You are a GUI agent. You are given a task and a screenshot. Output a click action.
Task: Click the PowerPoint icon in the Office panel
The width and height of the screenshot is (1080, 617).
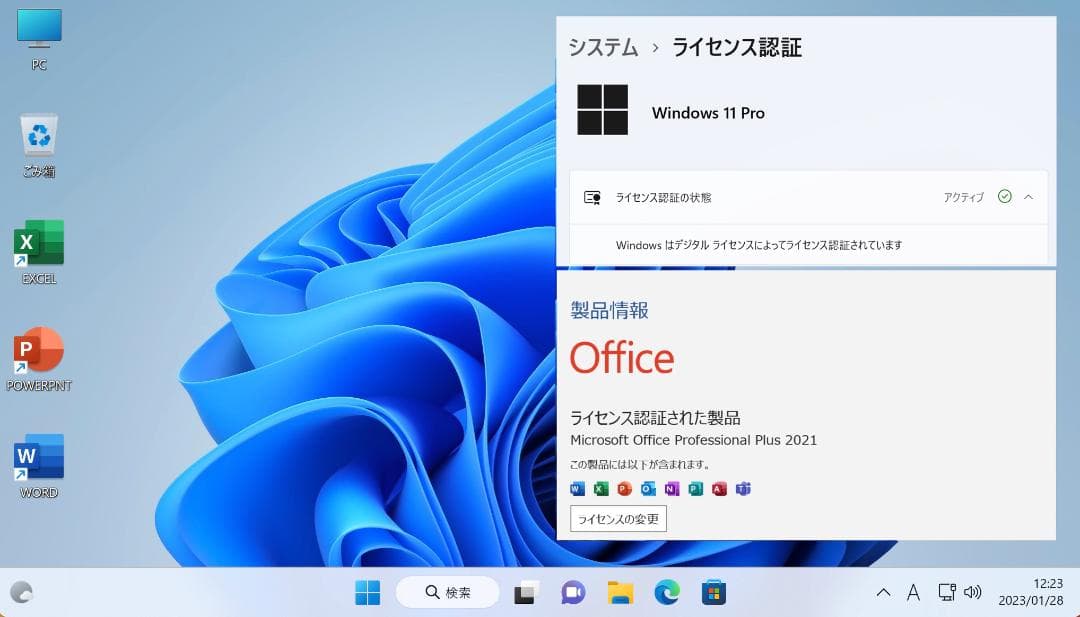(624, 489)
